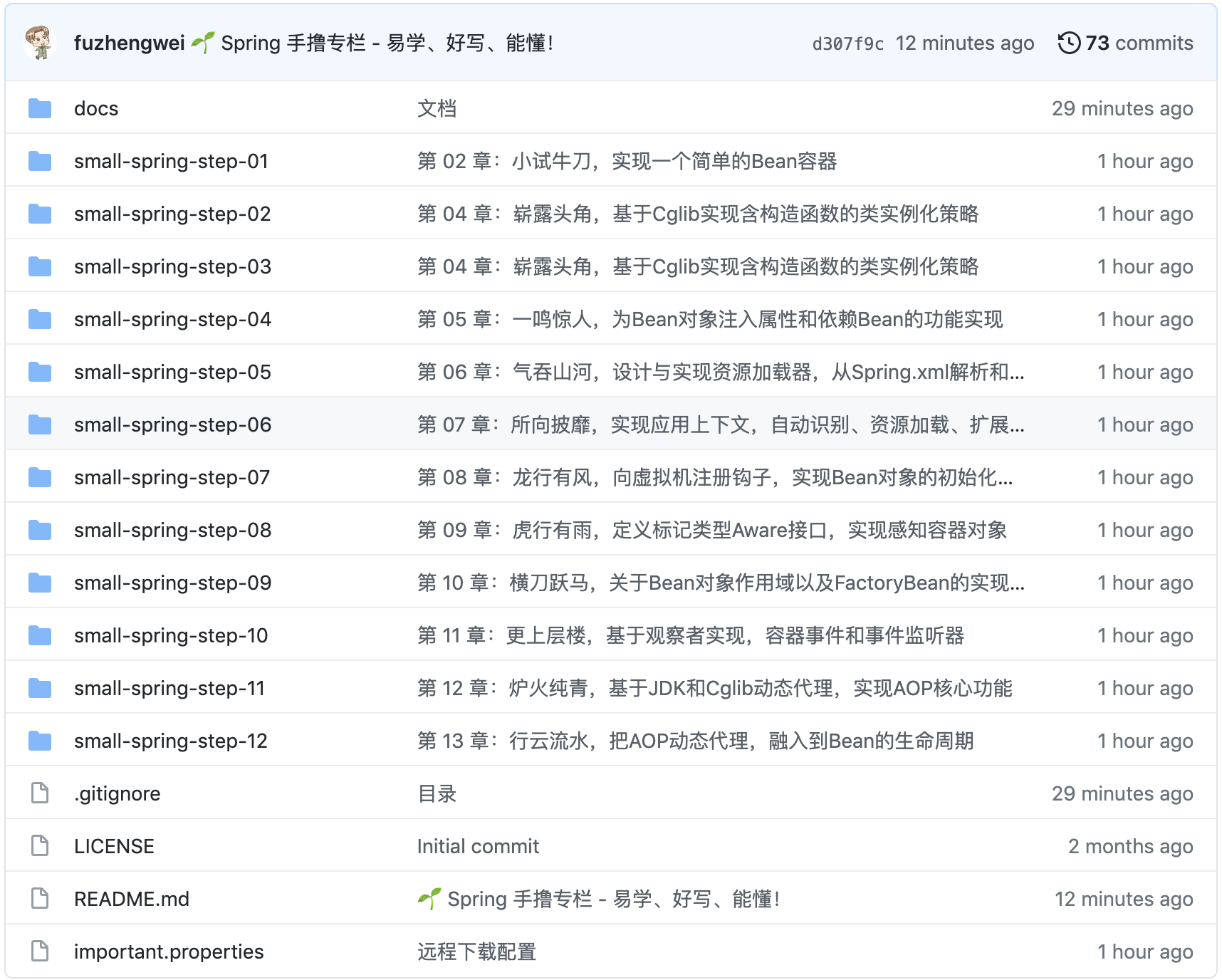
Task: Click the small-spring-step-05 folder icon
Action: [x=40, y=372]
